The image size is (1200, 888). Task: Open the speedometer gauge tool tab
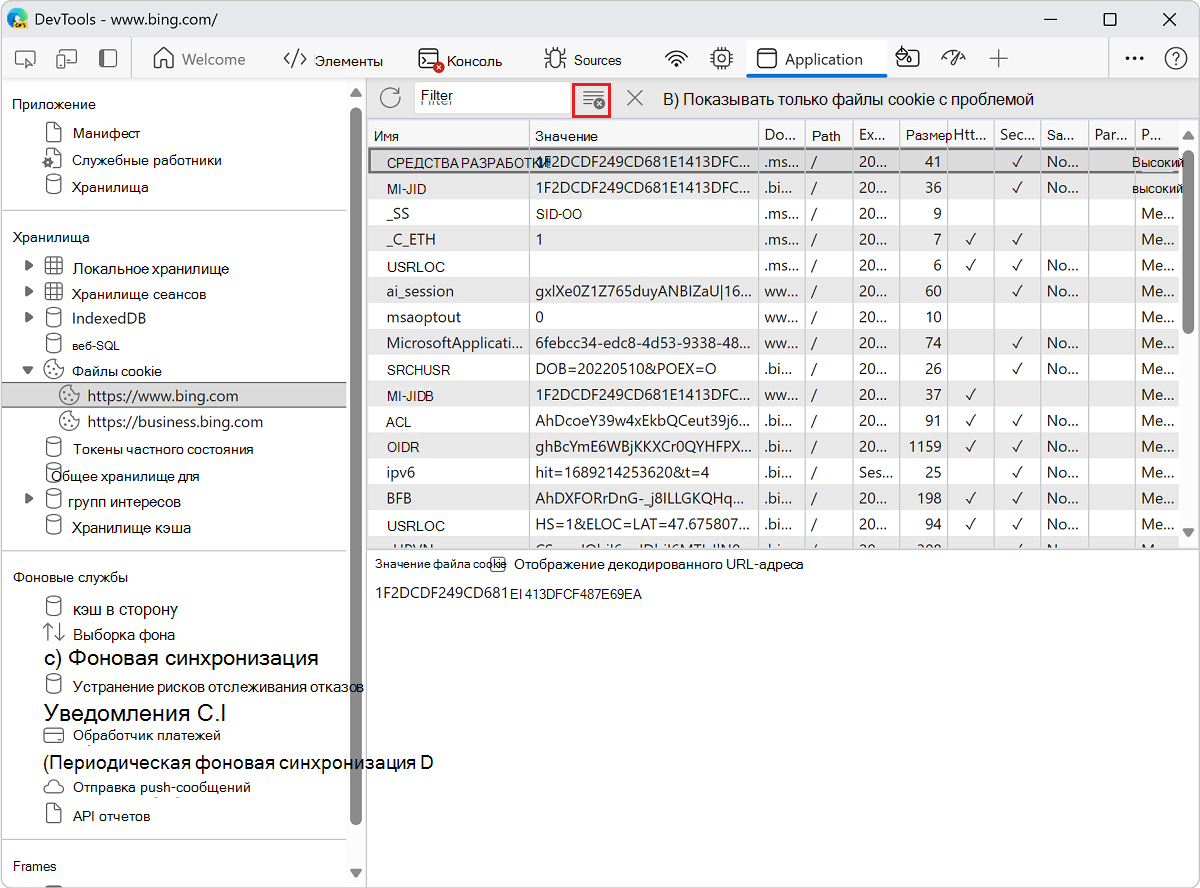(953, 60)
